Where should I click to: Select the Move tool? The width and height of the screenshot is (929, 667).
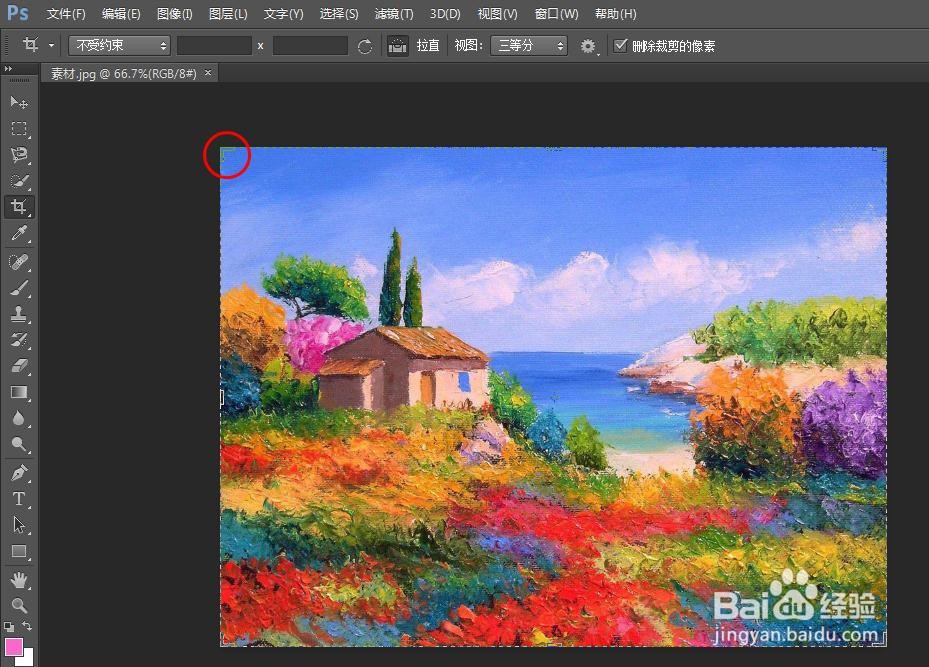point(19,102)
